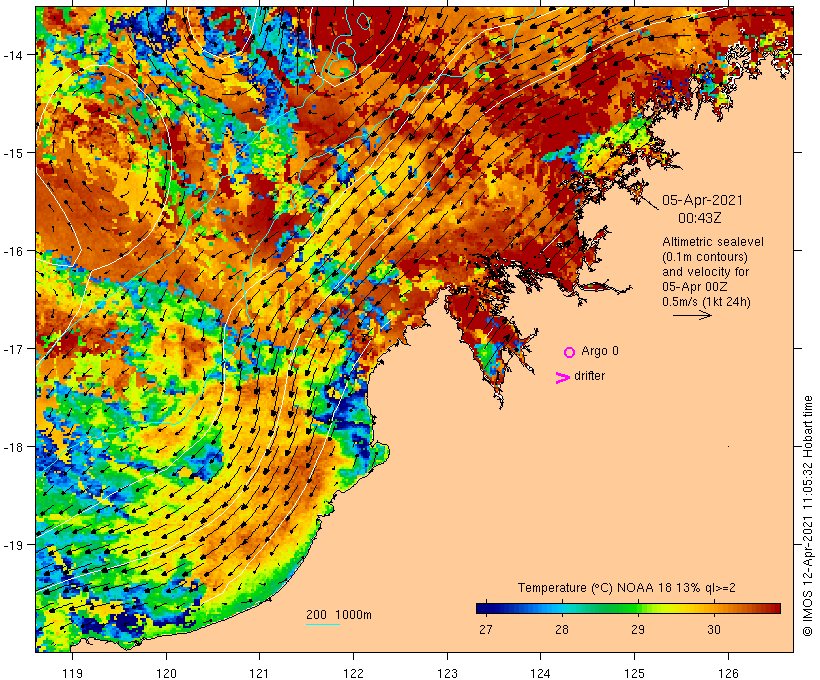
Task: Click the '0.5m/s (1kt 24h)' label
Action: pos(706,302)
